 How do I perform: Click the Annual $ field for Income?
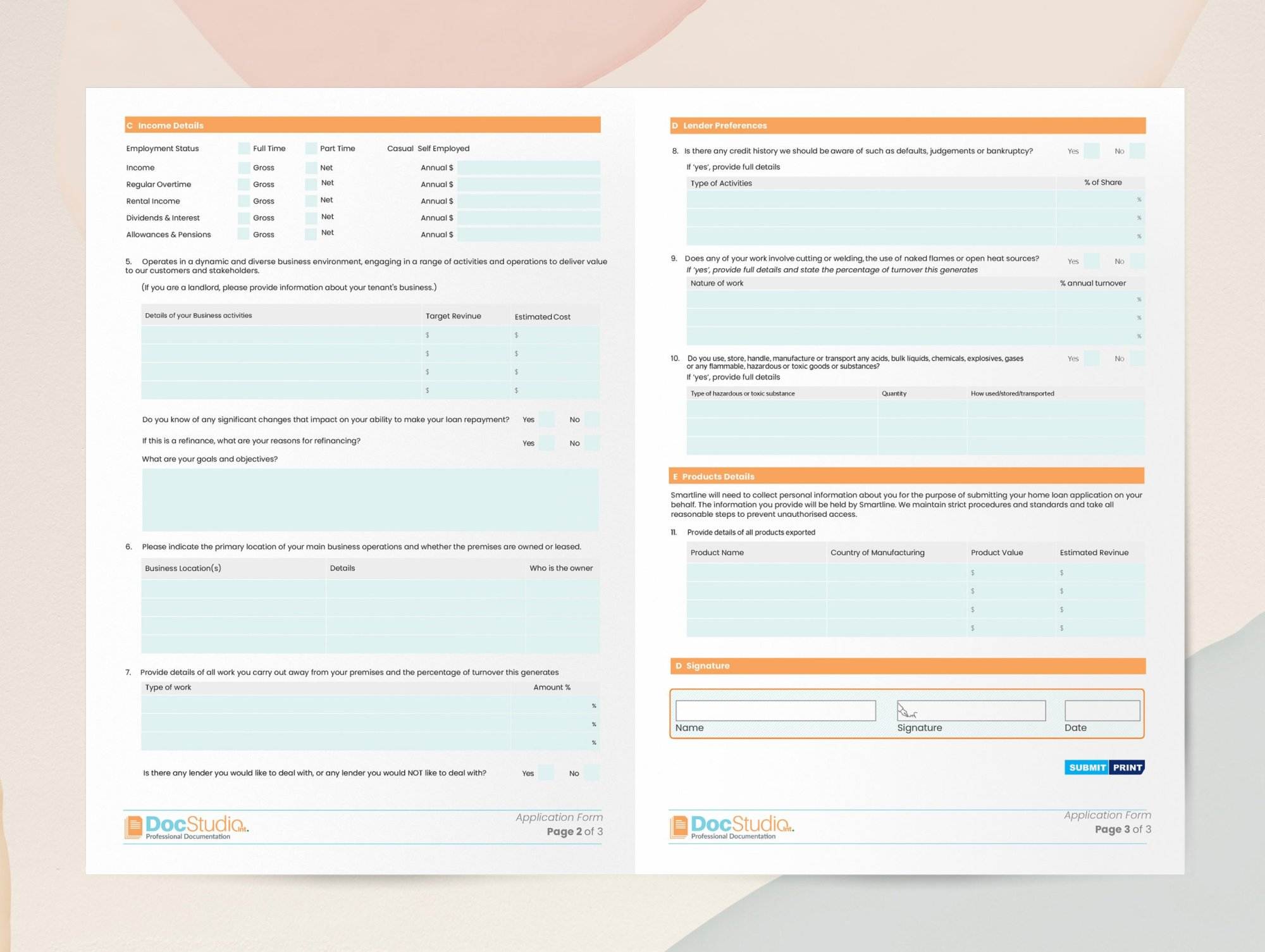point(528,168)
